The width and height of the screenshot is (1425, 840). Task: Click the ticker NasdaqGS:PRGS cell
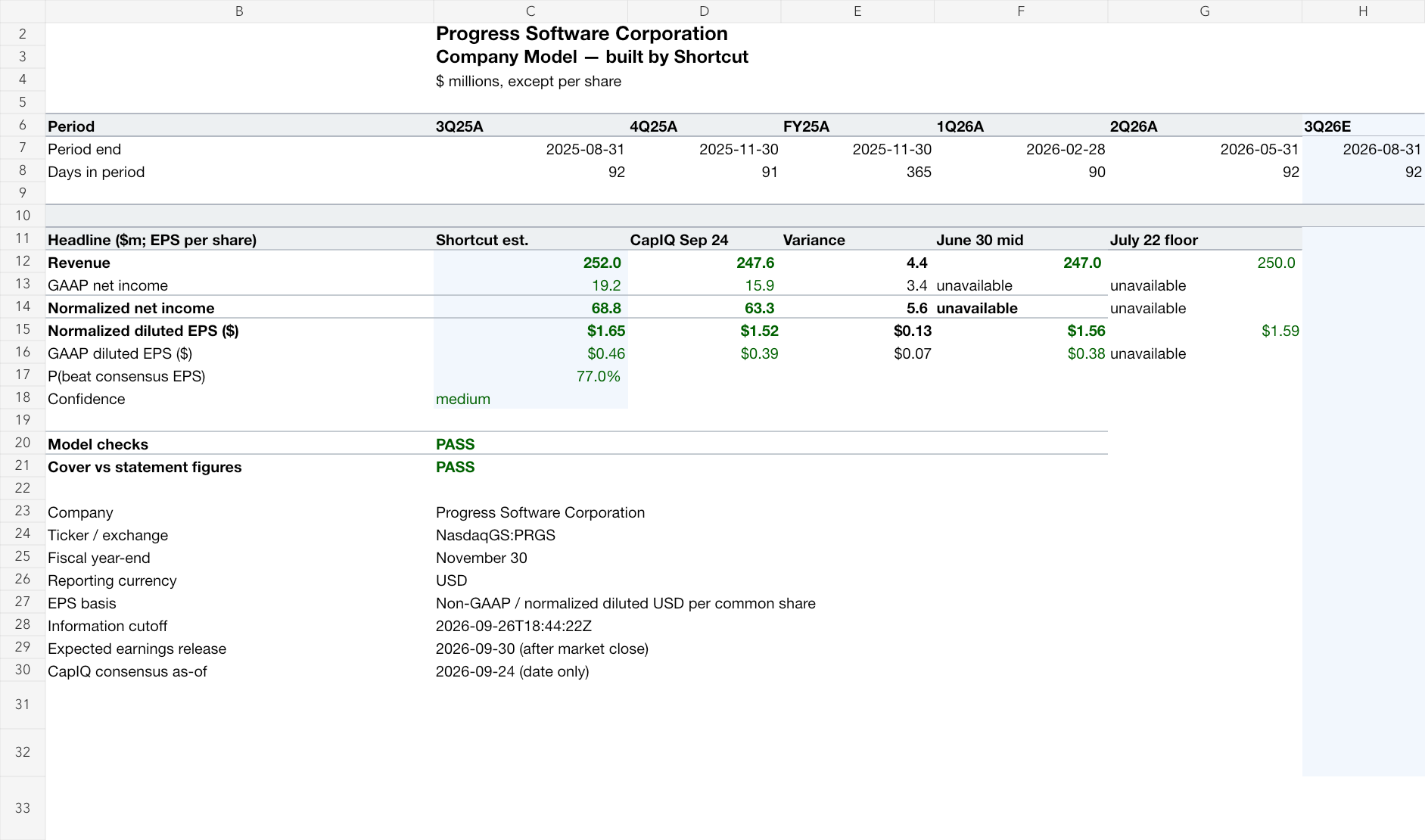click(x=496, y=535)
